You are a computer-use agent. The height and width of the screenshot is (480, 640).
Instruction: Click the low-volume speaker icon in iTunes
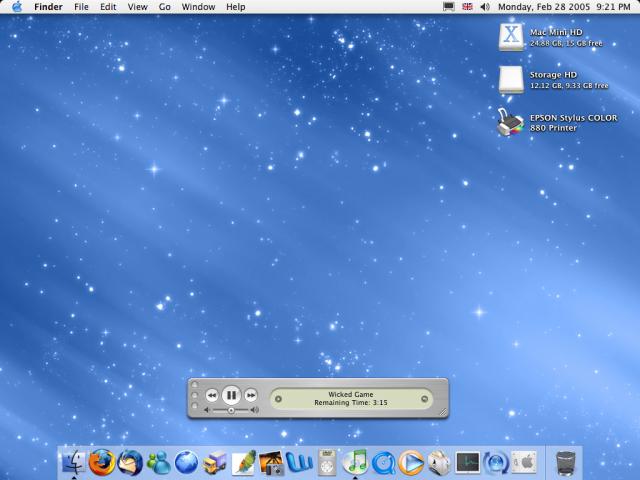tap(207, 410)
